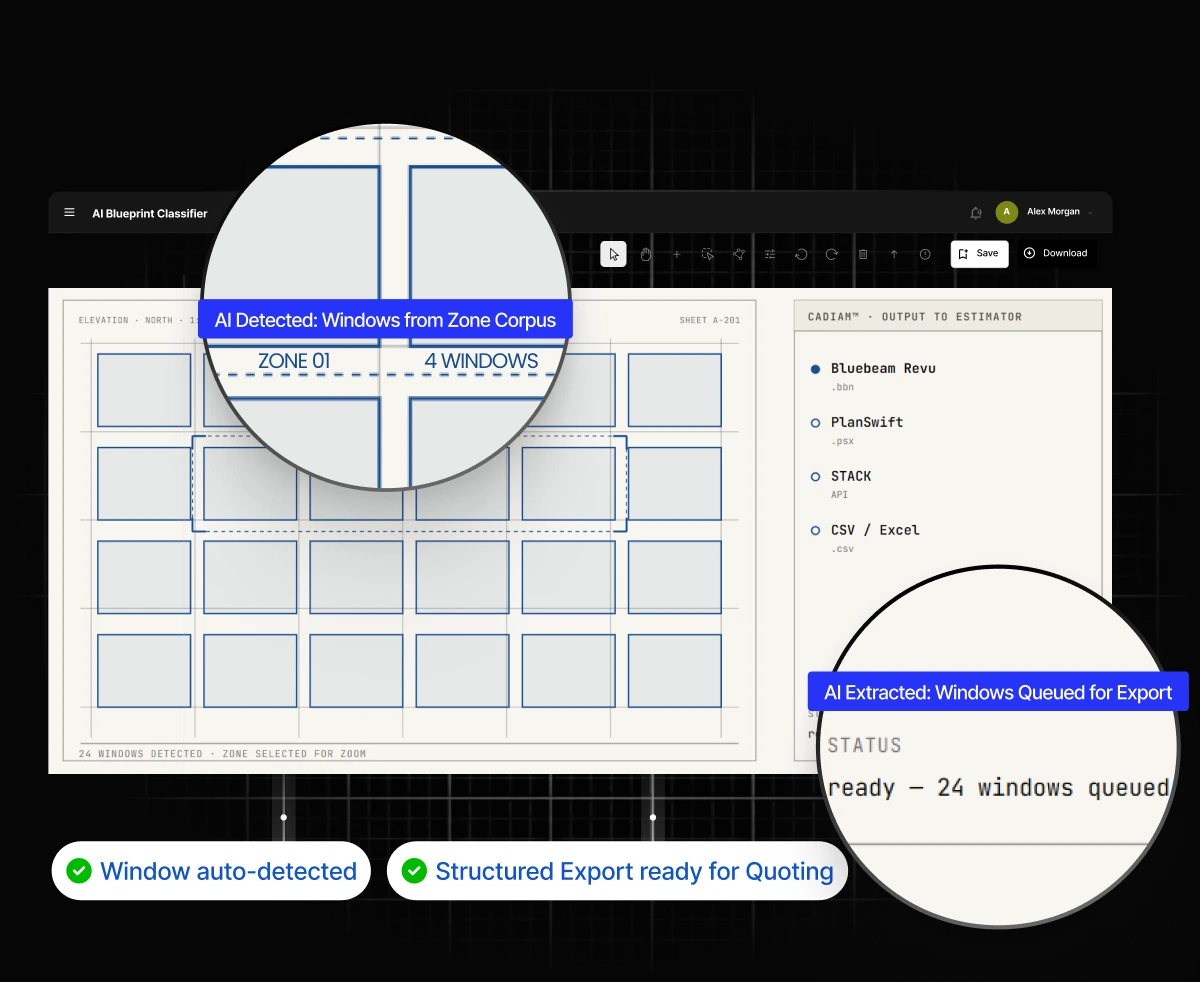The height and width of the screenshot is (982, 1200).
Task: Click the 'STATUS' label in magnifier
Action: coord(865,746)
